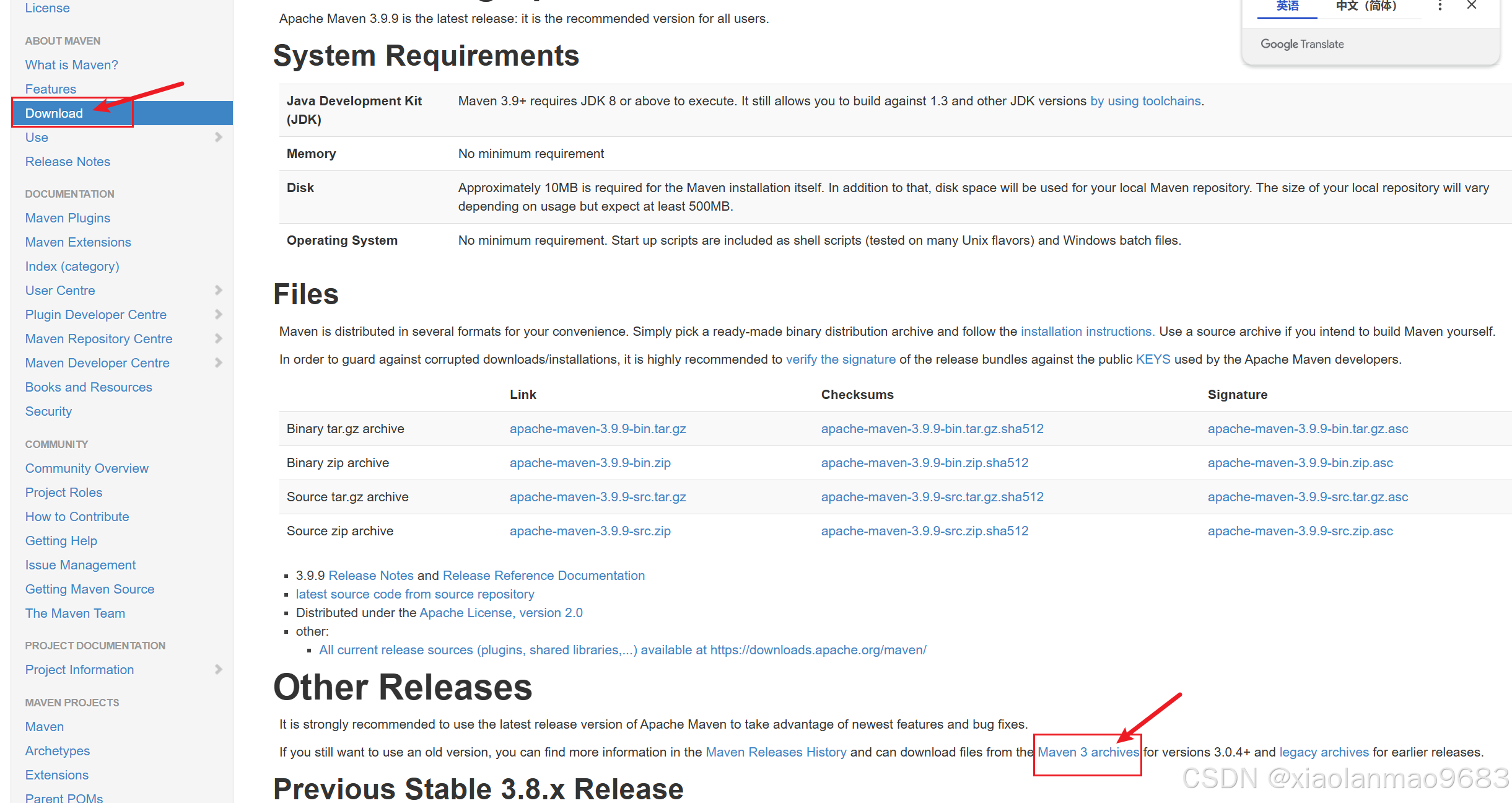This screenshot has width=1512, height=803.
Task: Switch translation to 英语 tab
Action: coord(1287,6)
